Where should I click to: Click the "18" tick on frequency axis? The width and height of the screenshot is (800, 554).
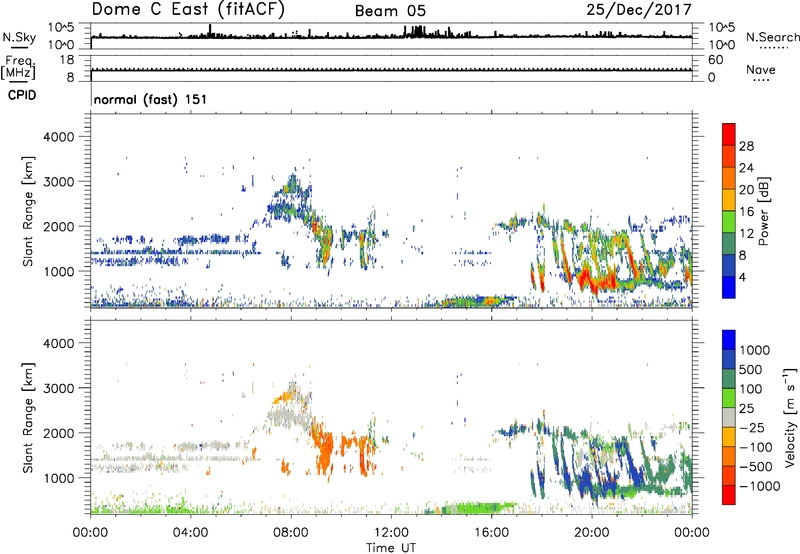[x=67, y=60]
